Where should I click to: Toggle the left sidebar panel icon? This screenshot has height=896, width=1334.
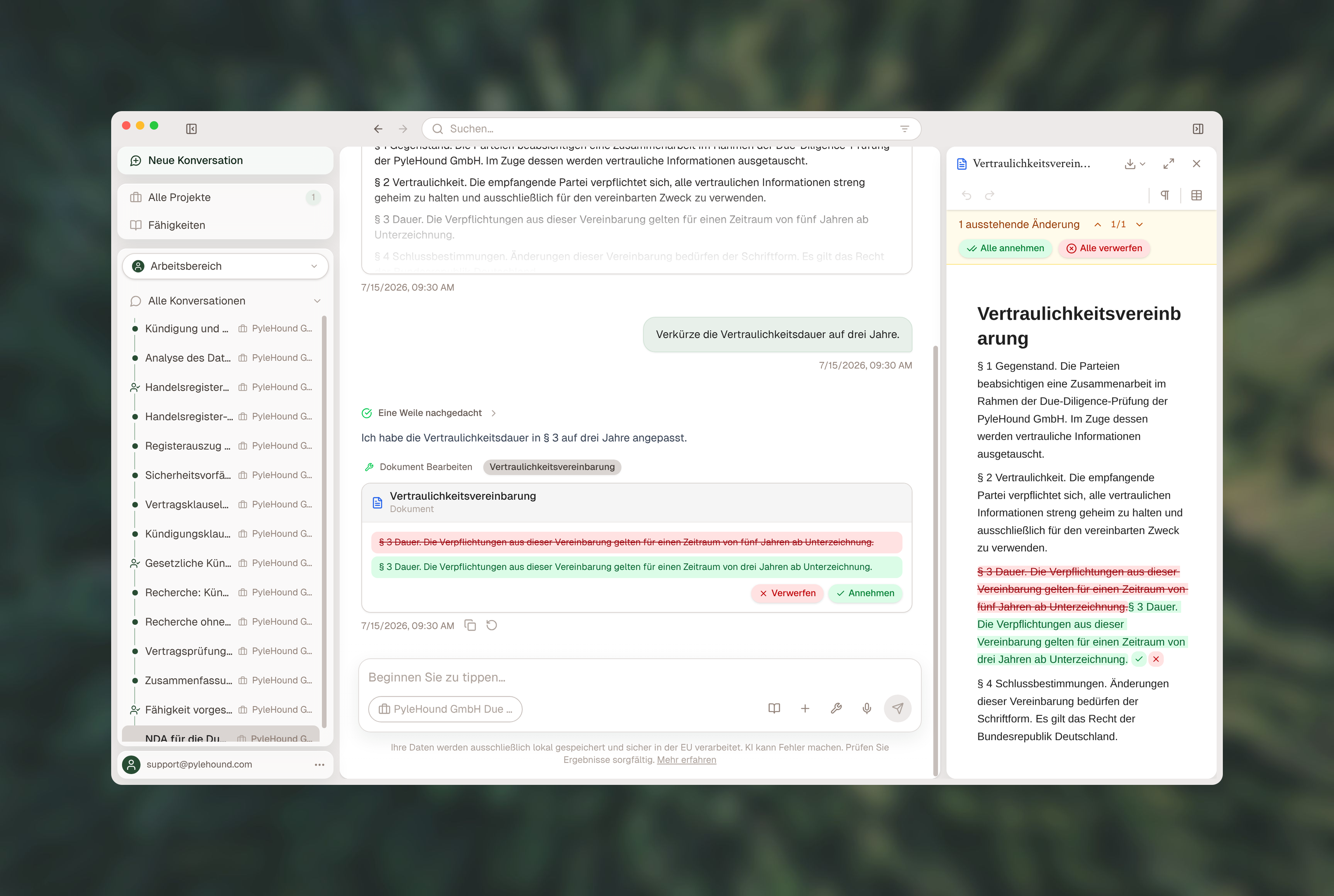[191, 129]
